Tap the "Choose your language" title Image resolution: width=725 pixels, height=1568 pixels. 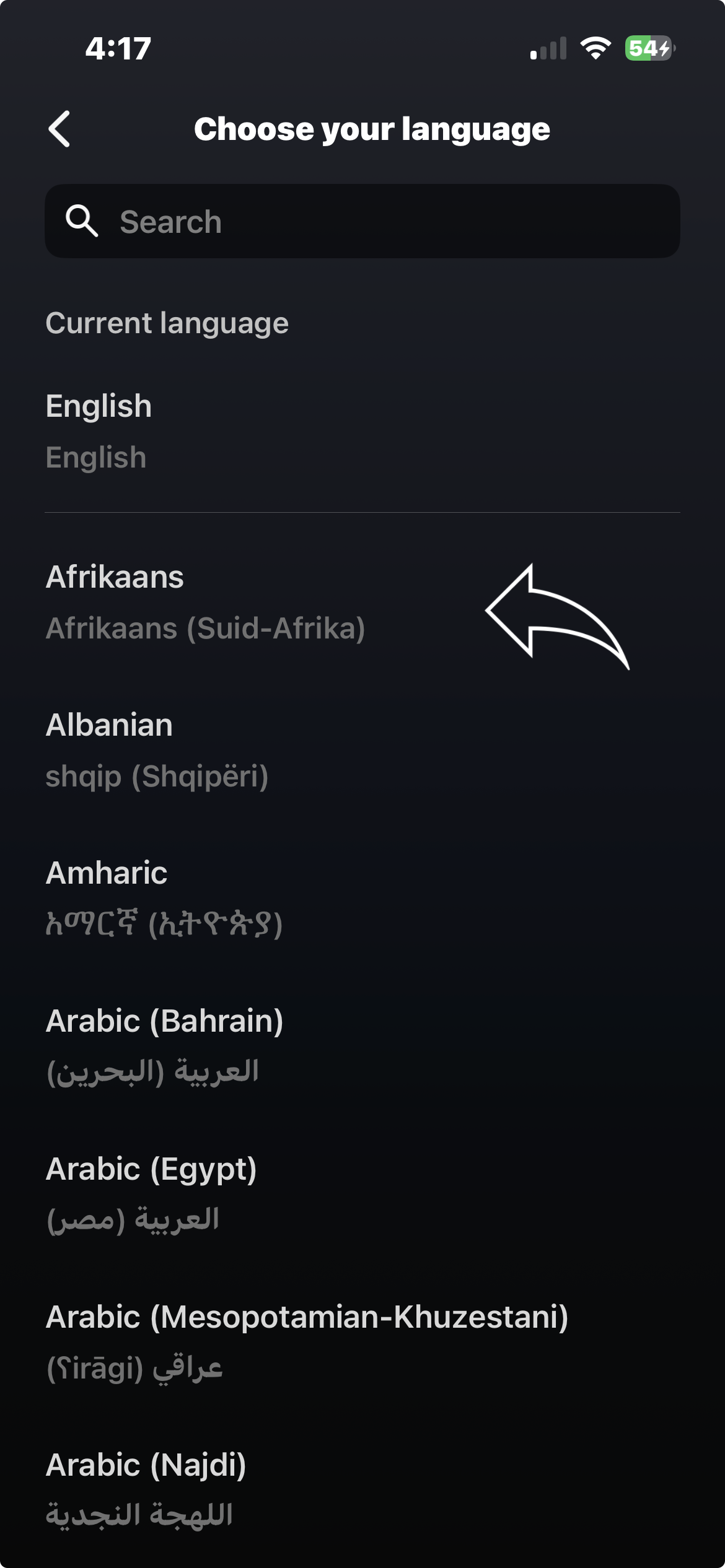pos(372,129)
